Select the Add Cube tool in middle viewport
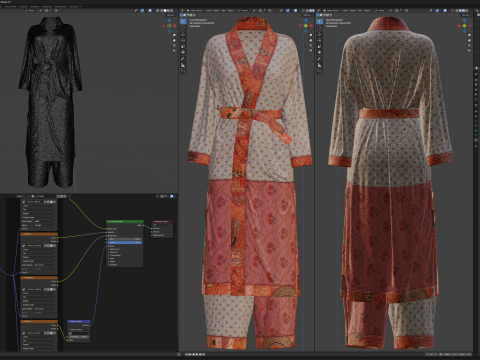The height and width of the screenshot is (360, 480). (183, 72)
